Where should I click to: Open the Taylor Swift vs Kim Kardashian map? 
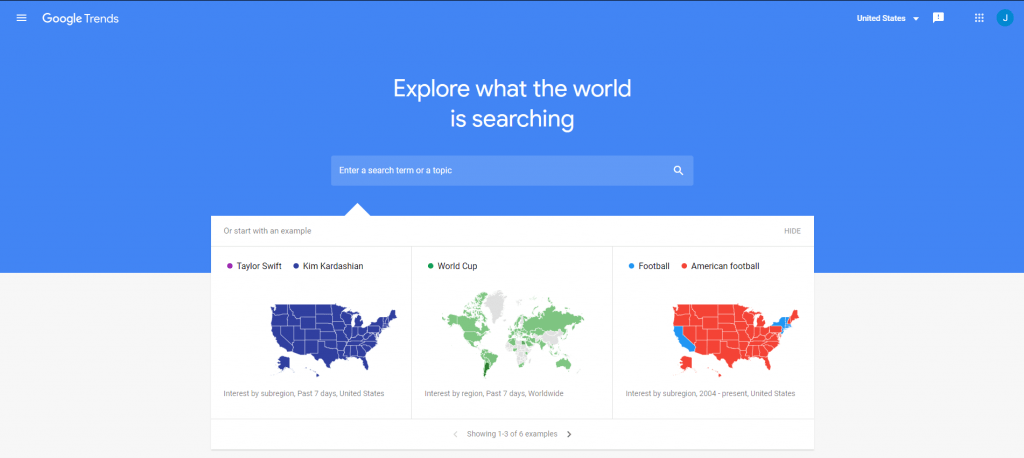(x=333, y=335)
